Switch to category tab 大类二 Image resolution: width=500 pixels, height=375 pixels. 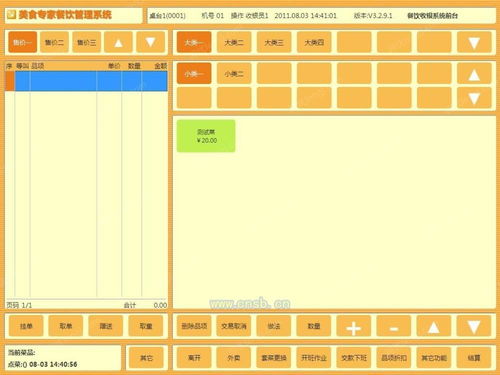(x=234, y=42)
